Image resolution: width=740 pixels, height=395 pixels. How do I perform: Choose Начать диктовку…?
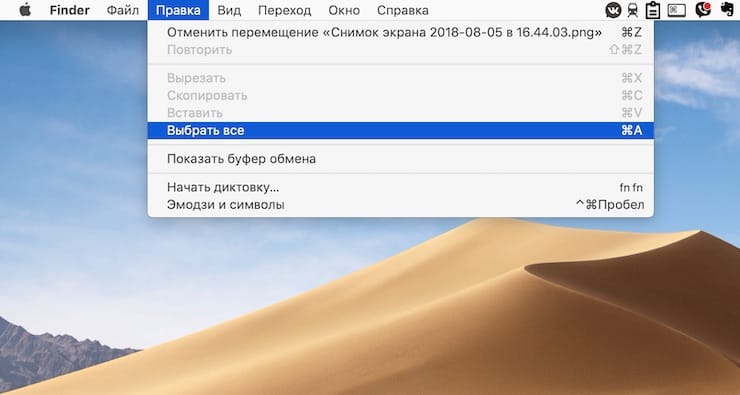point(401,187)
